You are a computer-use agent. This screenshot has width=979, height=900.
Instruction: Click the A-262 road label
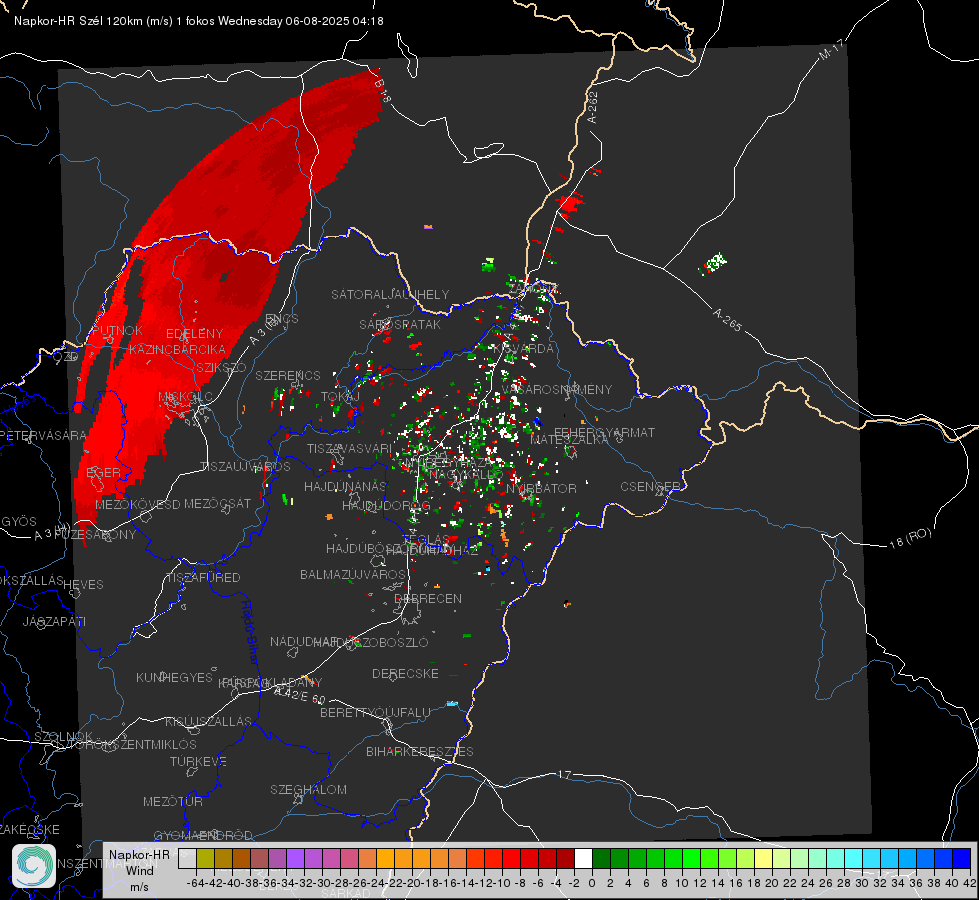click(x=593, y=107)
